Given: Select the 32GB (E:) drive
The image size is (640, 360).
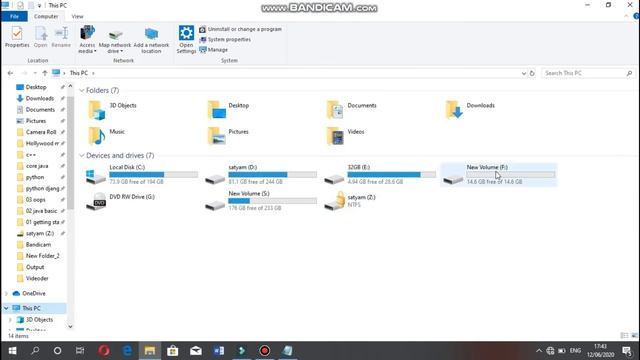Looking at the screenshot, I should click(x=380, y=174).
